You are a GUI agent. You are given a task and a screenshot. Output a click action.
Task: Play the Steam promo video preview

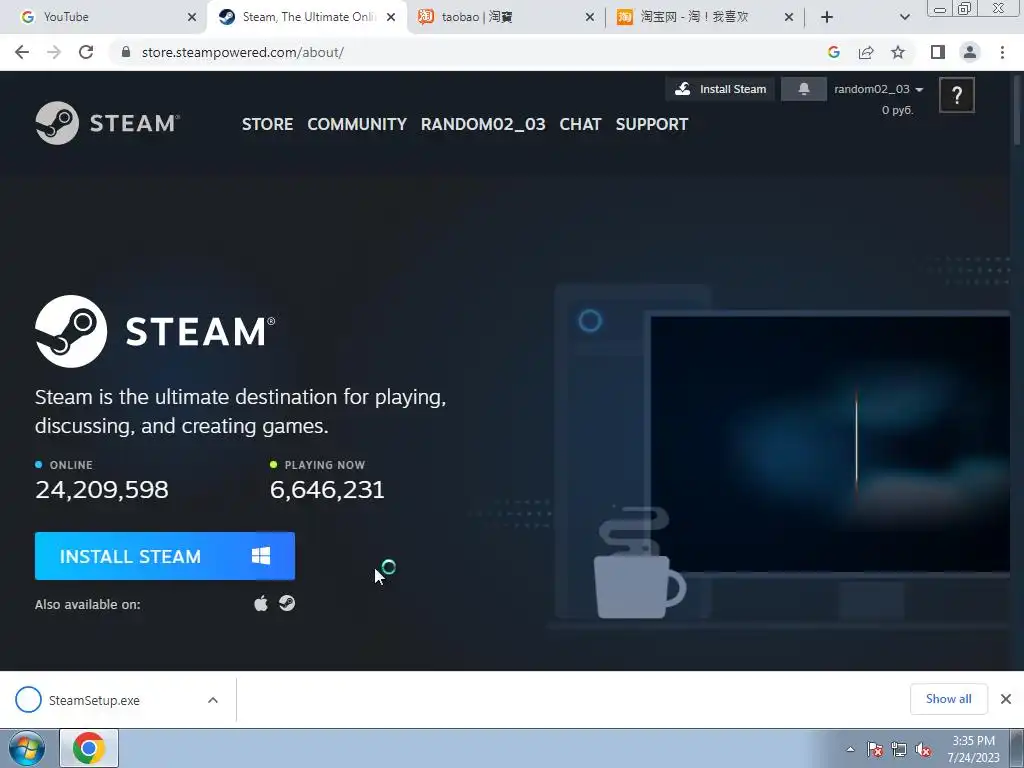[x=830, y=444]
